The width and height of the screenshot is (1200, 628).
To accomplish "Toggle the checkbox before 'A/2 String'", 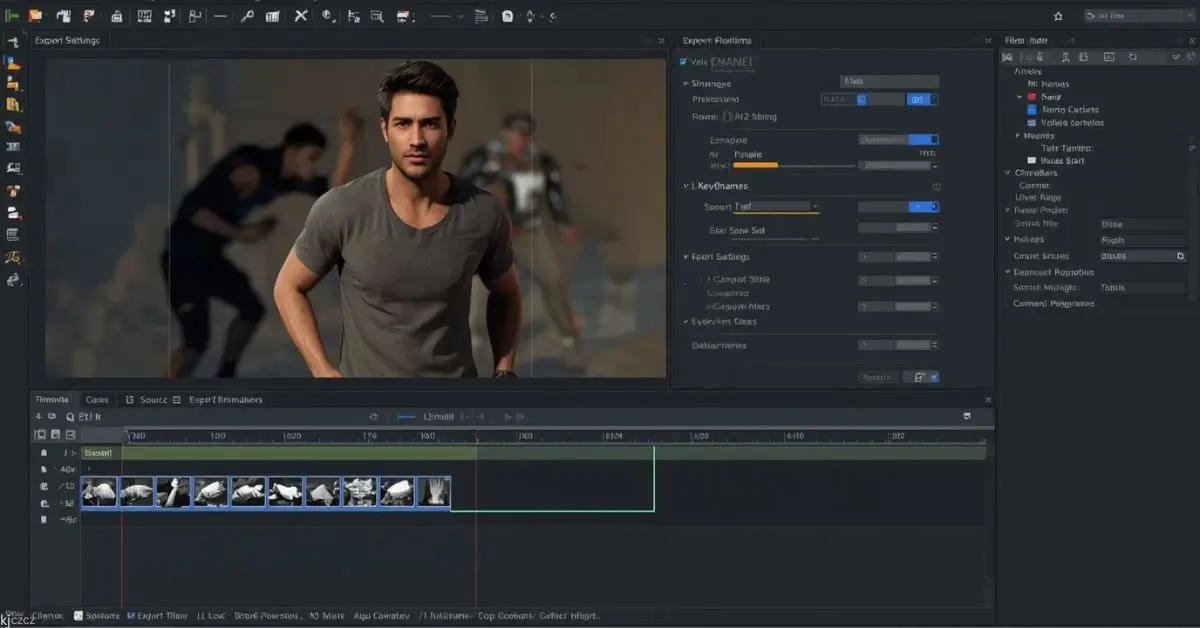I will [x=728, y=117].
